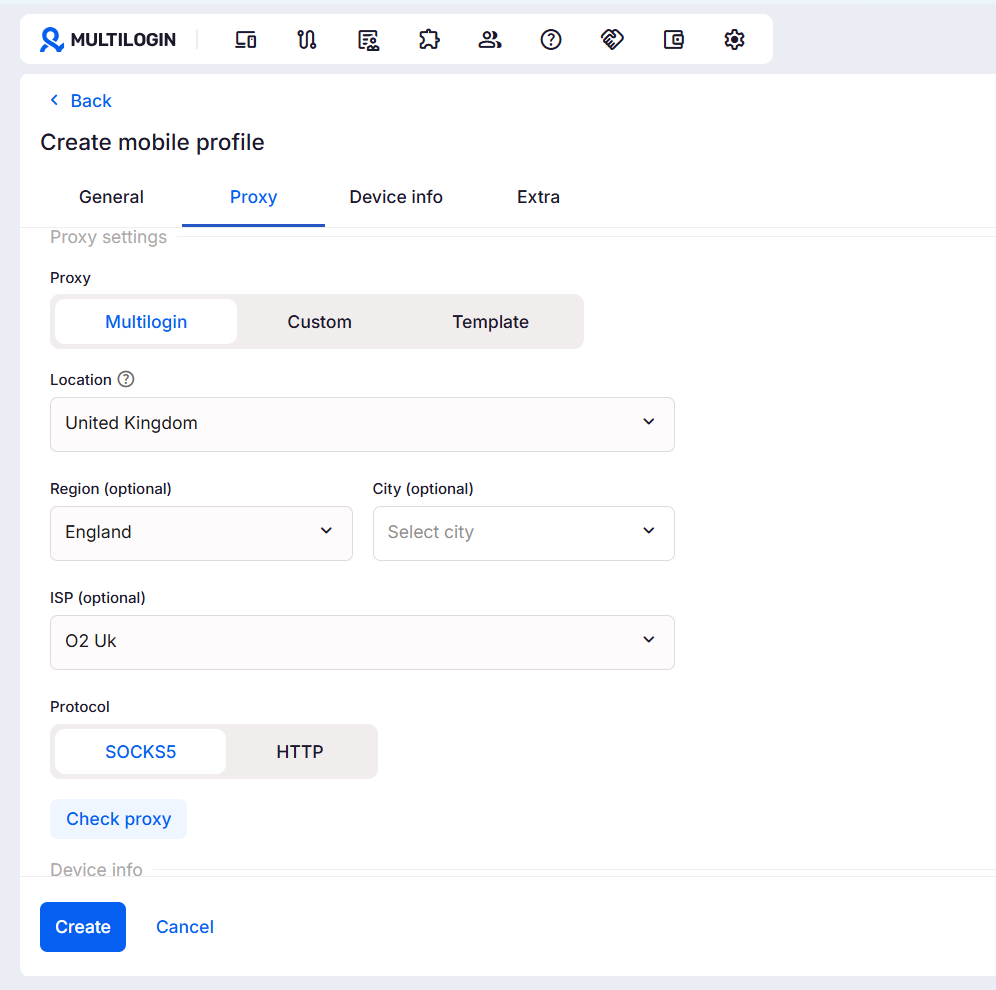This screenshot has height=990, width=996.
Task: Switch to the General tab
Action: click(x=111, y=197)
